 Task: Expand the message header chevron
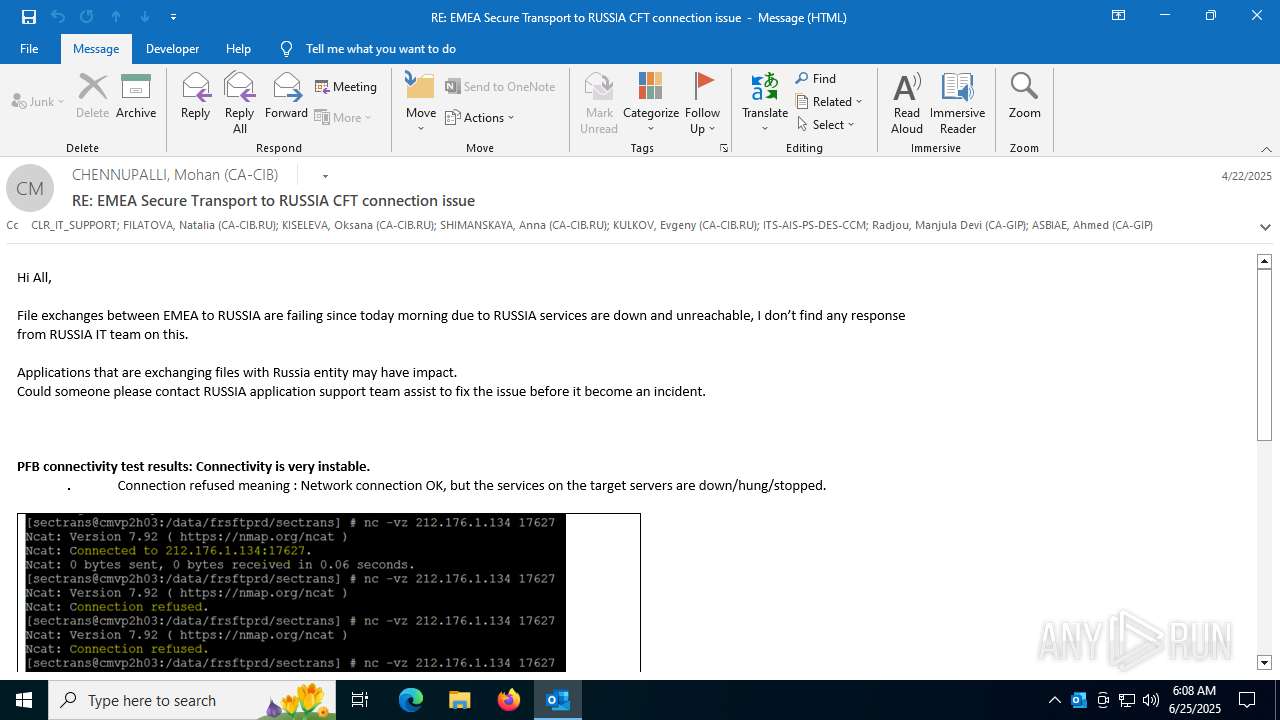(1265, 227)
